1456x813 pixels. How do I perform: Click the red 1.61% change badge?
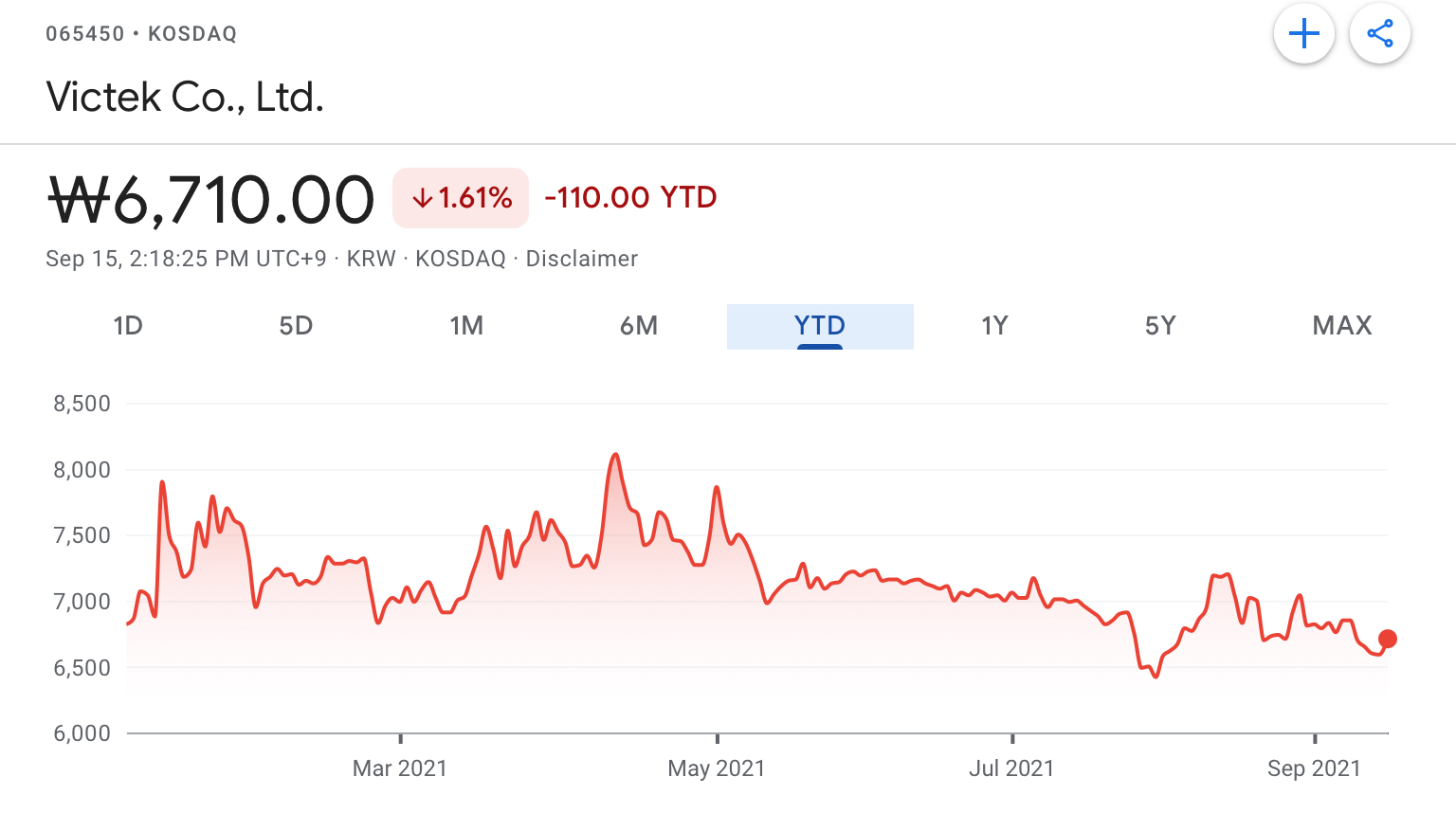point(461,198)
